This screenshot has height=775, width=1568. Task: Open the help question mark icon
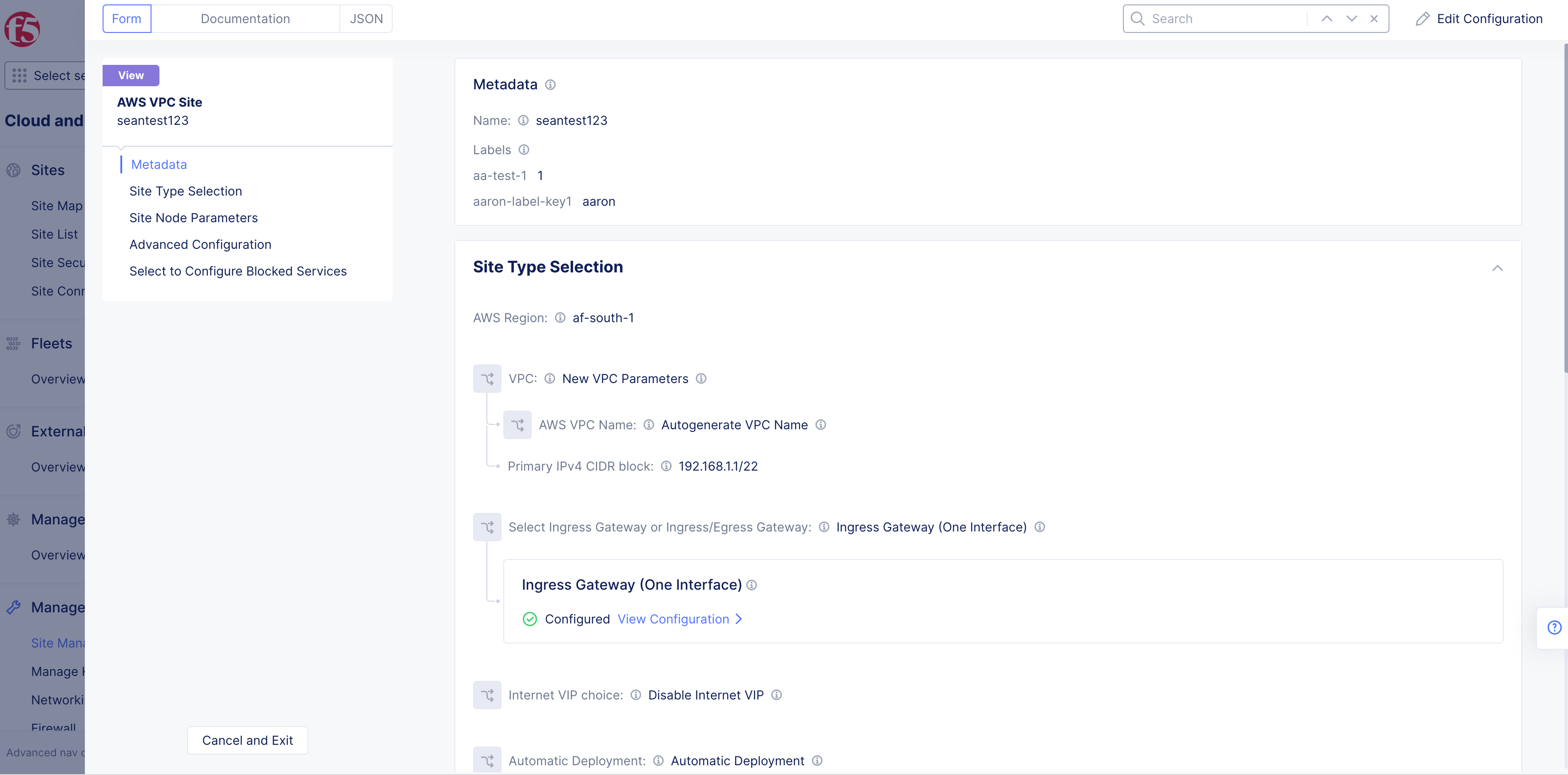click(x=1554, y=627)
